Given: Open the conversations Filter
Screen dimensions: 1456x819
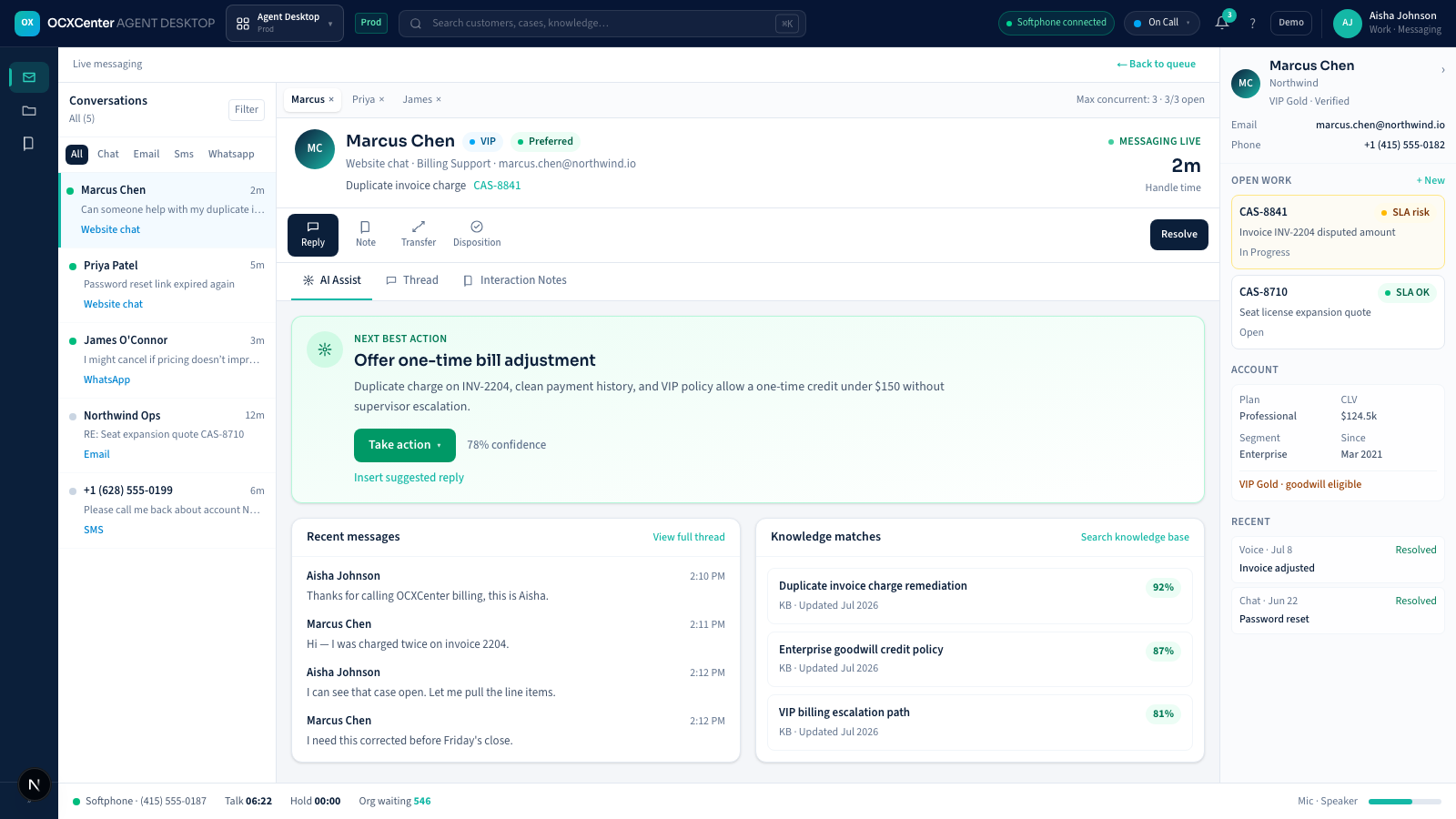Looking at the screenshot, I should (x=247, y=109).
